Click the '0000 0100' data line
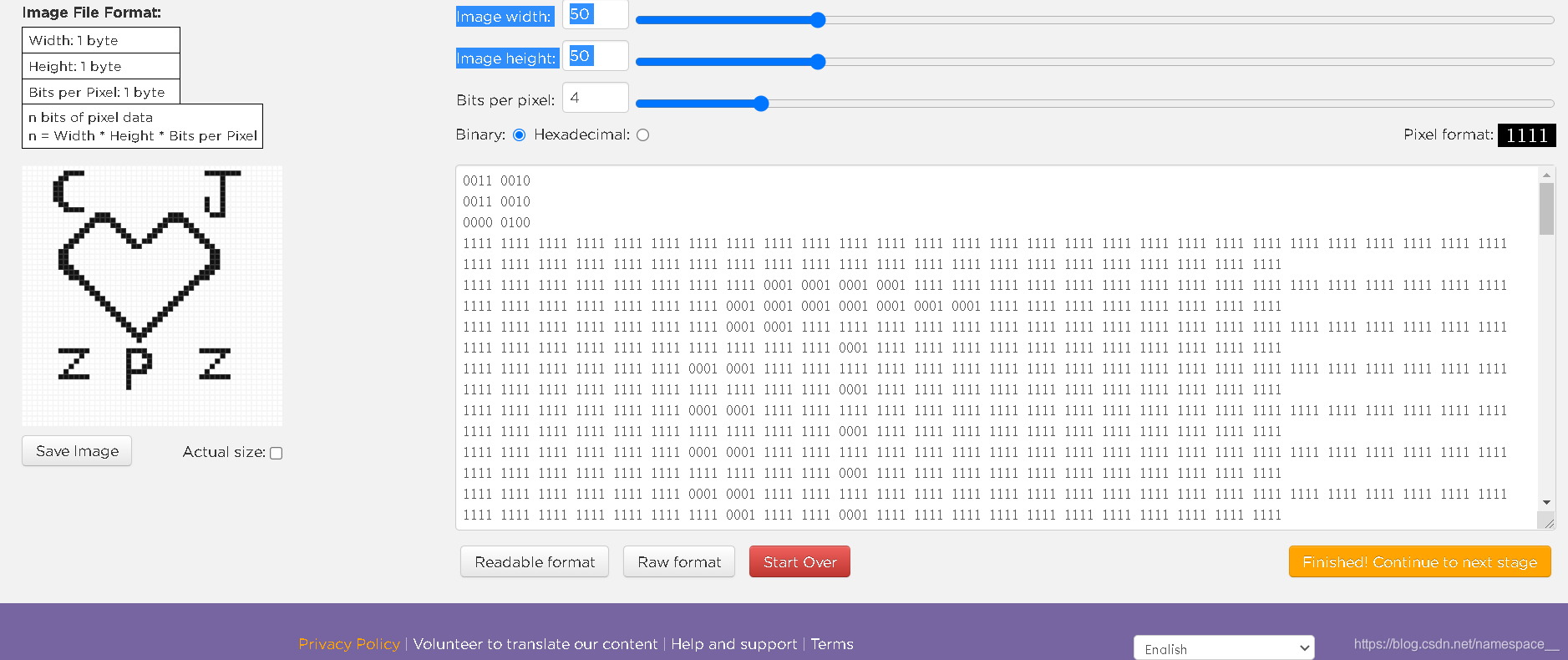Image resolution: width=1568 pixels, height=660 pixels. point(496,223)
